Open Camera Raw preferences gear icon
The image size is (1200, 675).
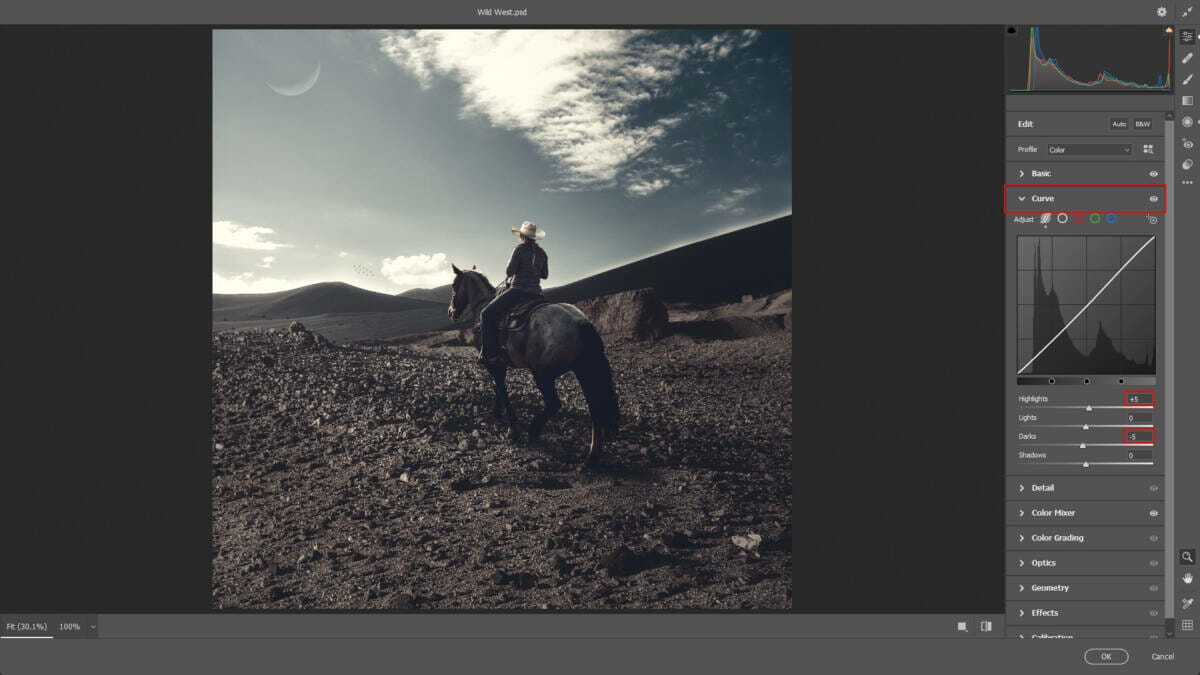point(1161,12)
